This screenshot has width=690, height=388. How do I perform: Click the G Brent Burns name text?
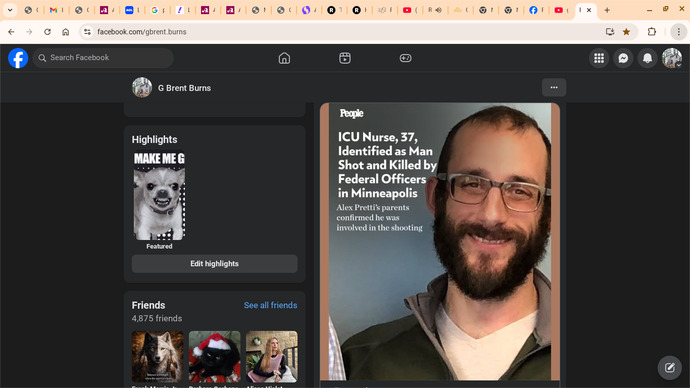pos(184,88)
